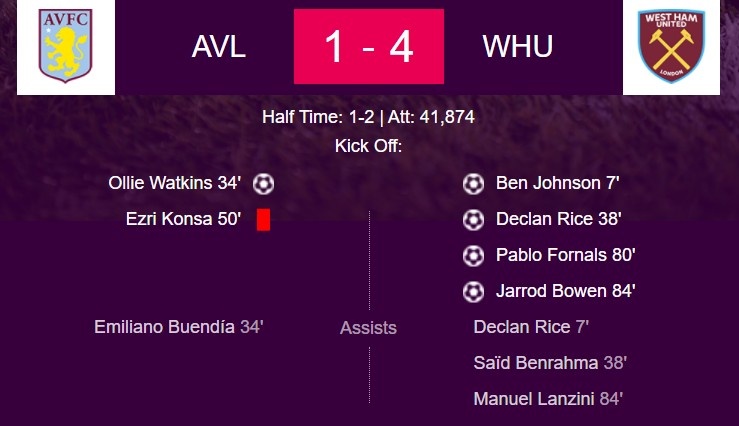Click the goal ball icon beside Ollie Watkins
This screenshot has height=426, width=739.
pos(264,184)
